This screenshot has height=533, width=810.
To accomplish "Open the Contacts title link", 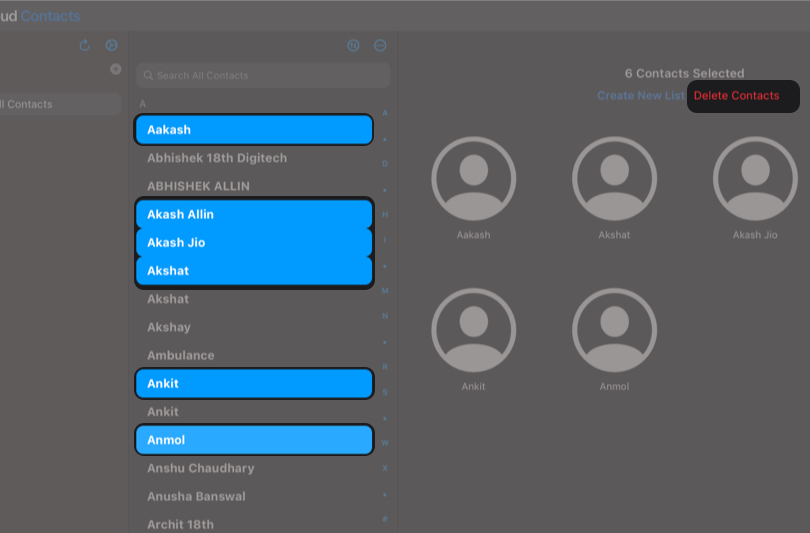I will tap(51, 16).
